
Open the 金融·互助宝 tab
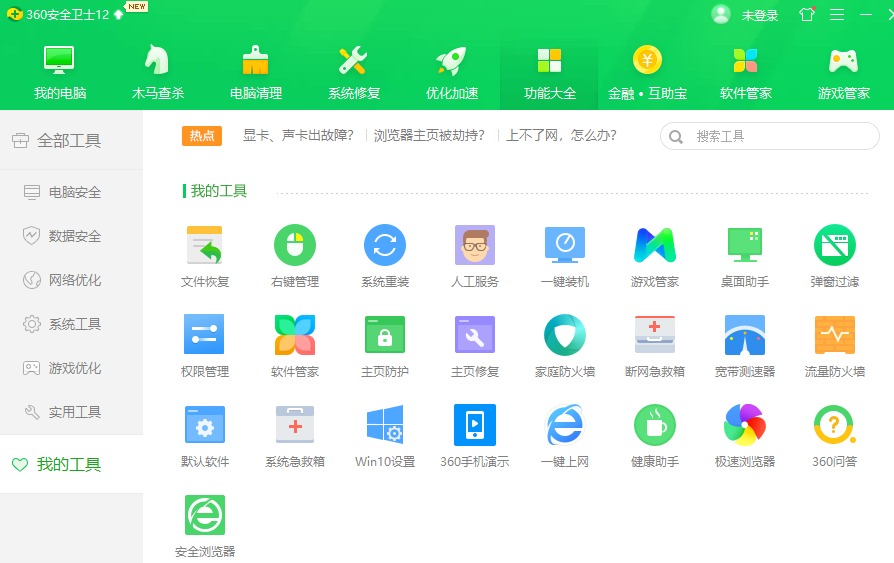click(x=648, y=72)
